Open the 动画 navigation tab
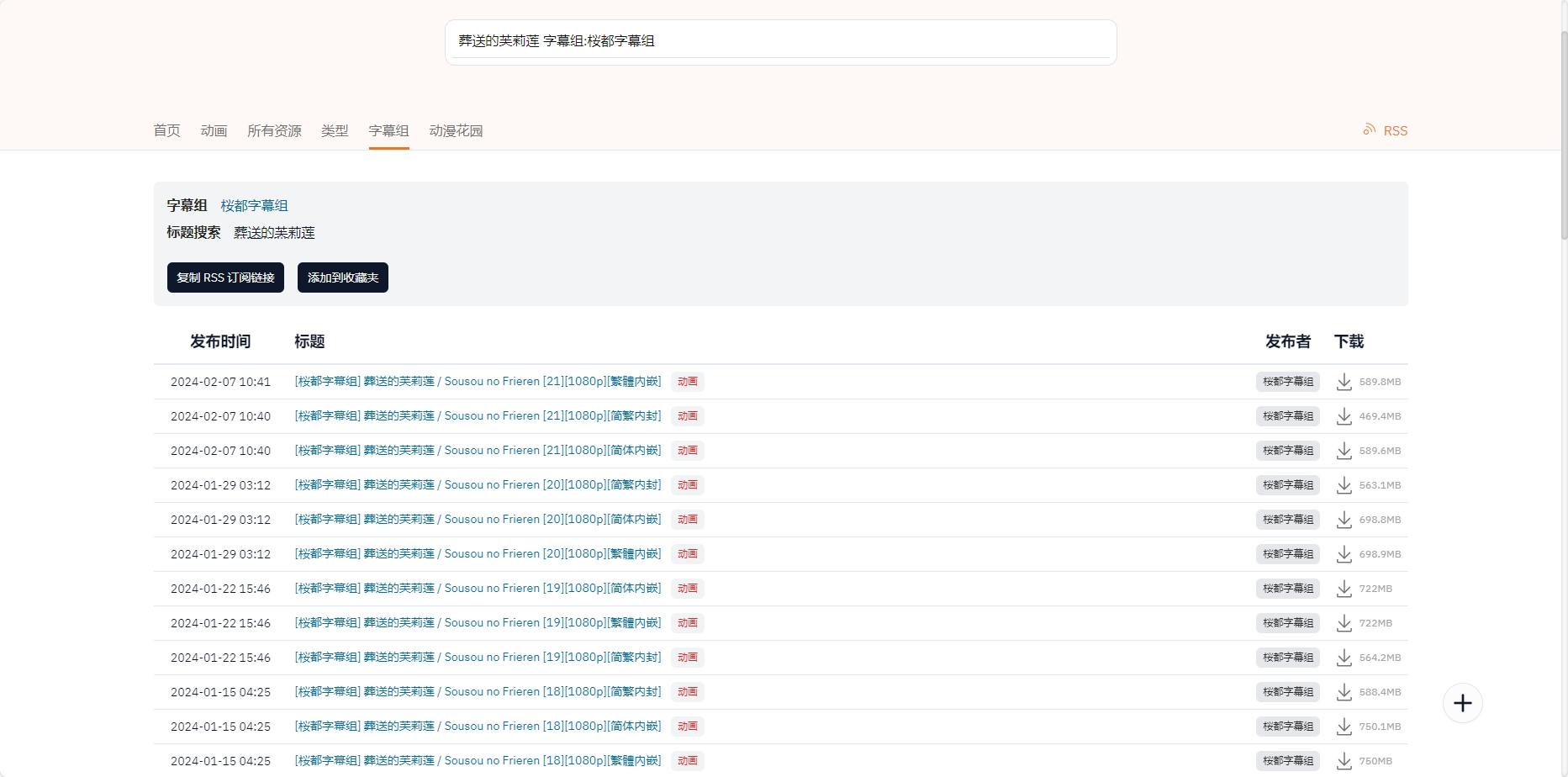1568x777 pixels. [x=214, y=130]
